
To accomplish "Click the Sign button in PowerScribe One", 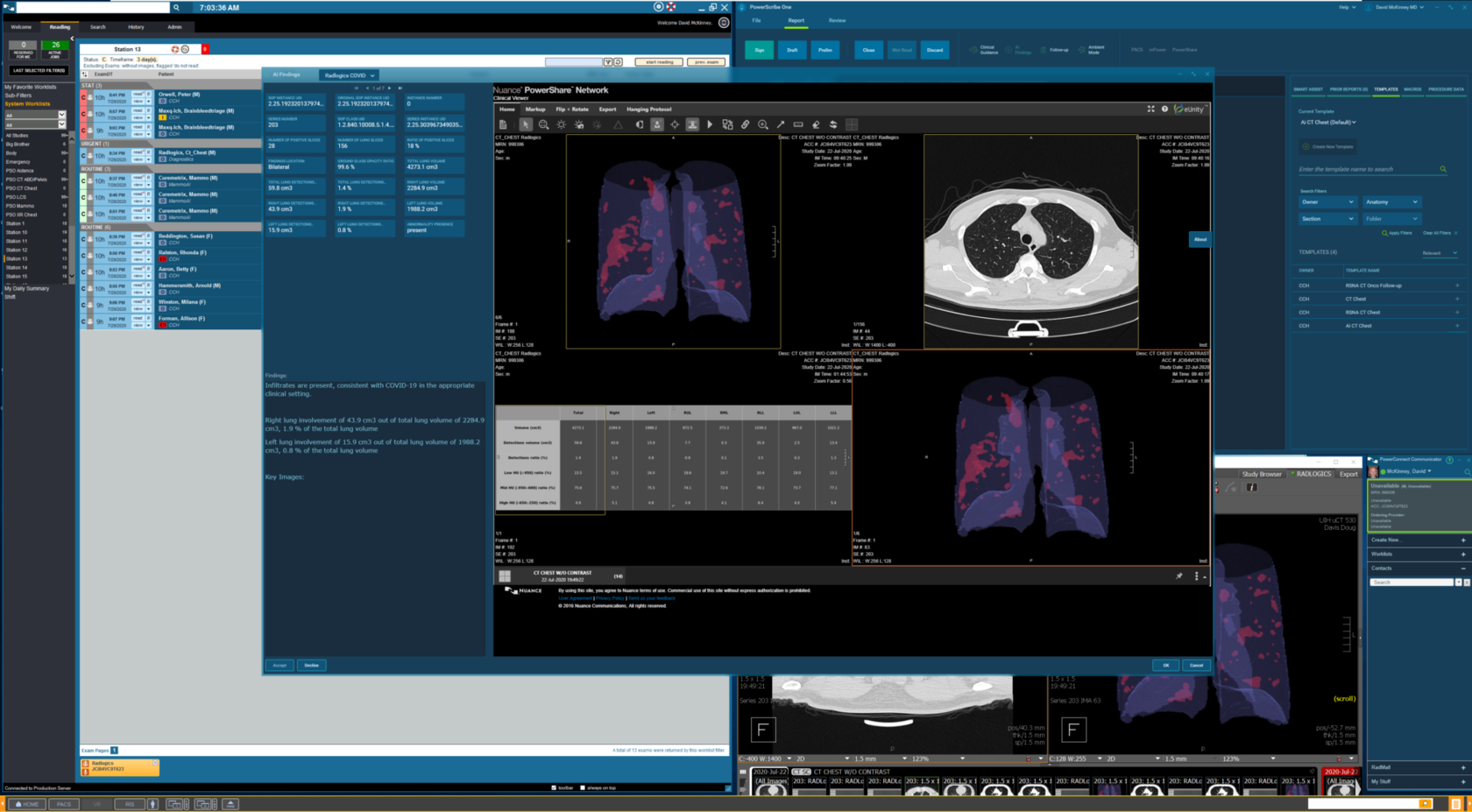I will tap(760, 50).
